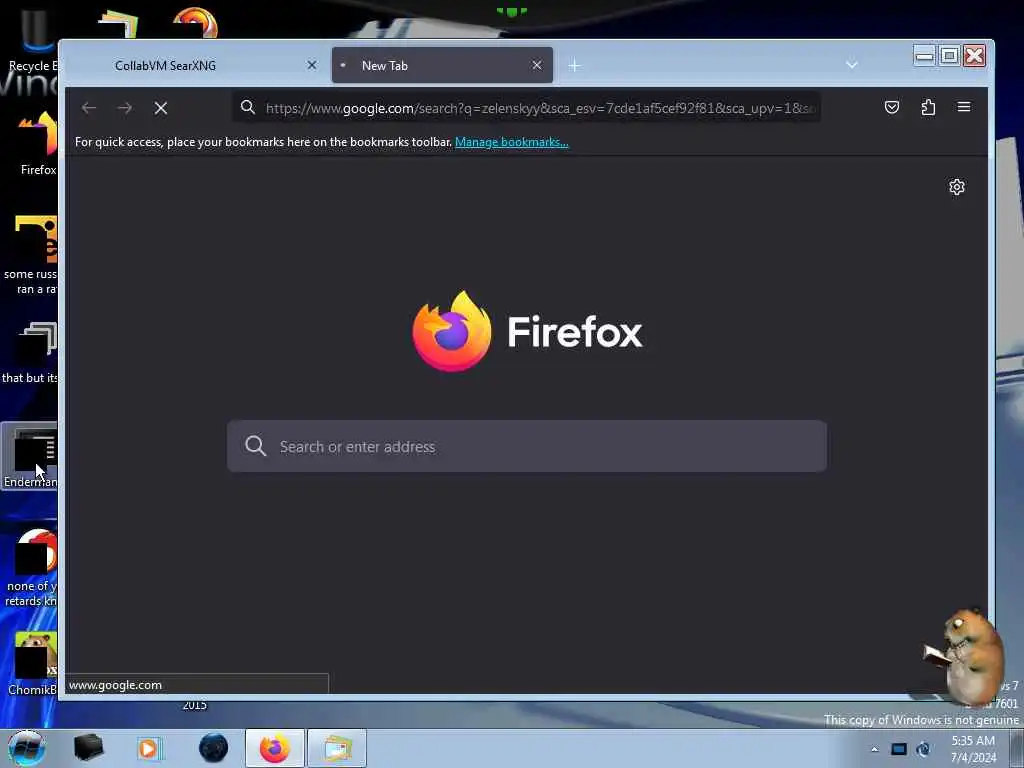Close the New Tab tab

click(x=537, y=65)
